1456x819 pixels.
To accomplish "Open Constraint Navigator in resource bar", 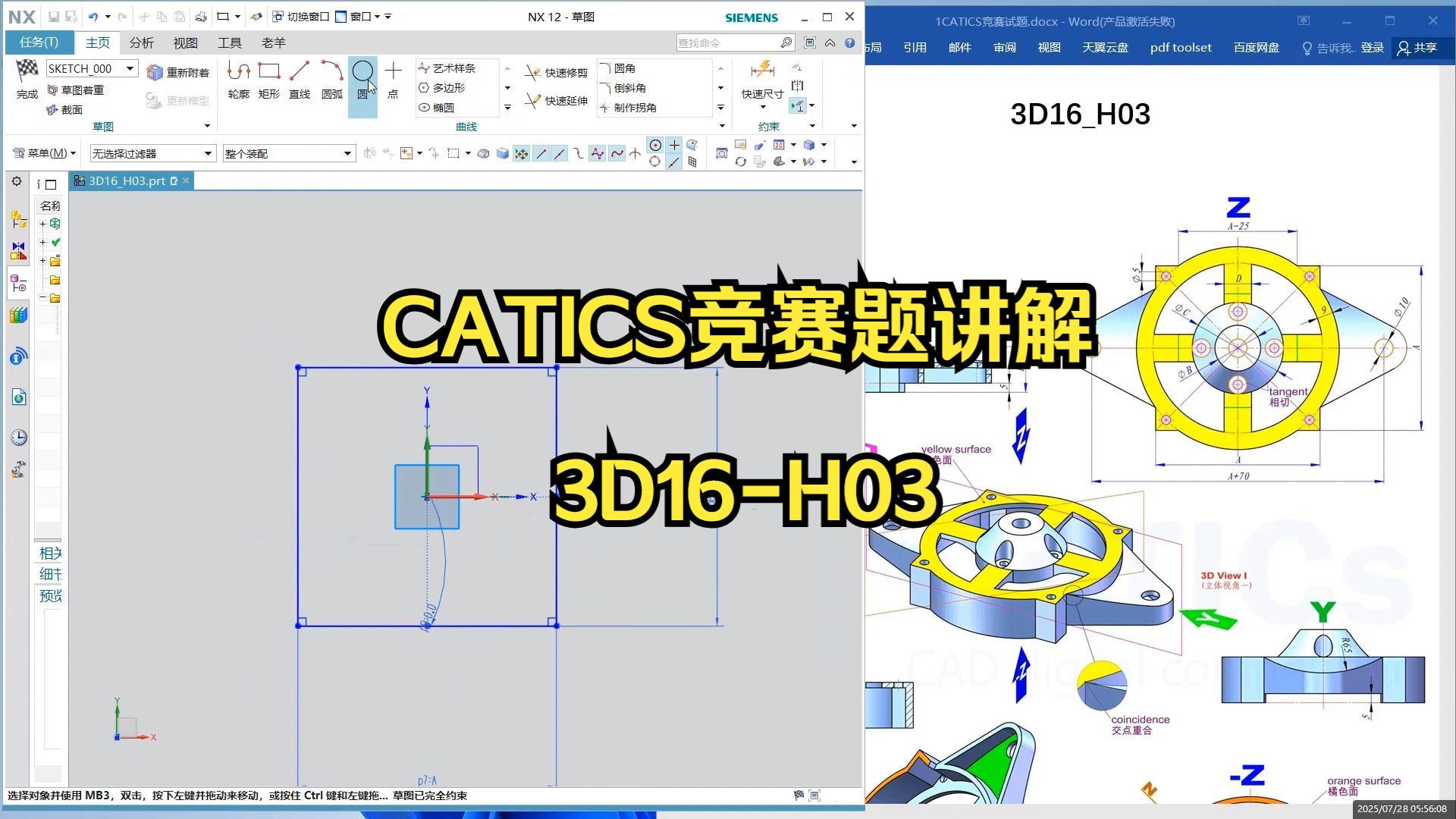I will pyautogui.click(x=18, y=250).
